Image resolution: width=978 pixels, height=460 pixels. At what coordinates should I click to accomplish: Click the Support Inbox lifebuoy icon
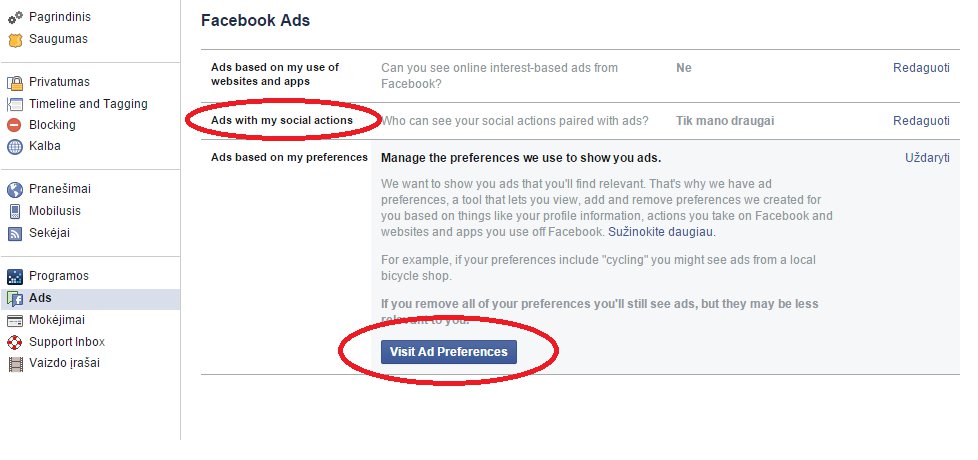click(15, 342)
